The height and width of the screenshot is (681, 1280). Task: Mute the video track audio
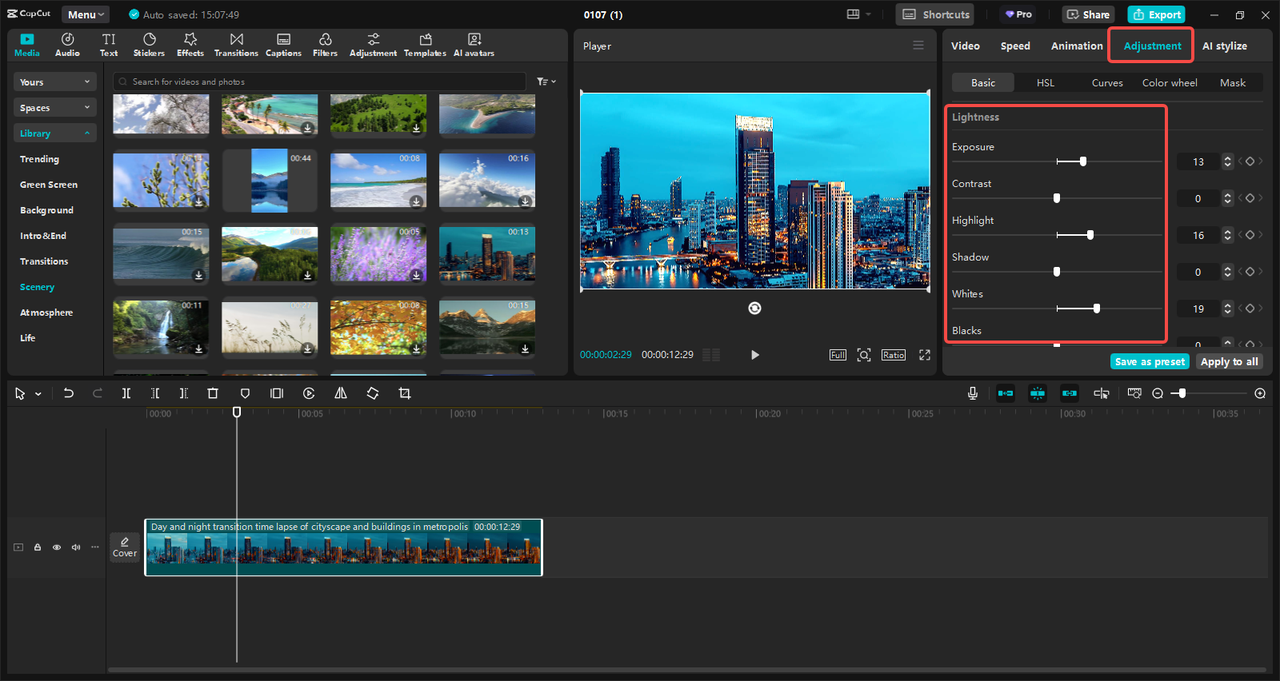[x=76, y=547]
